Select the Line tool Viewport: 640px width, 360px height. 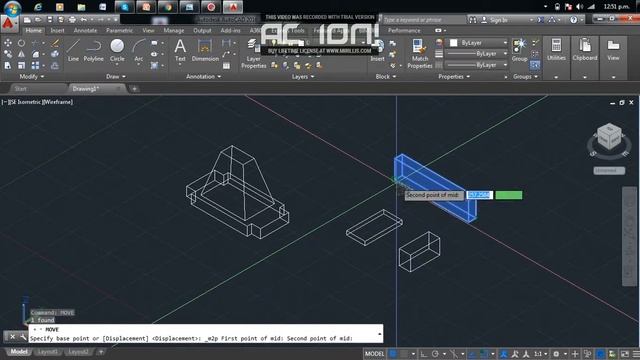(73, 51)
